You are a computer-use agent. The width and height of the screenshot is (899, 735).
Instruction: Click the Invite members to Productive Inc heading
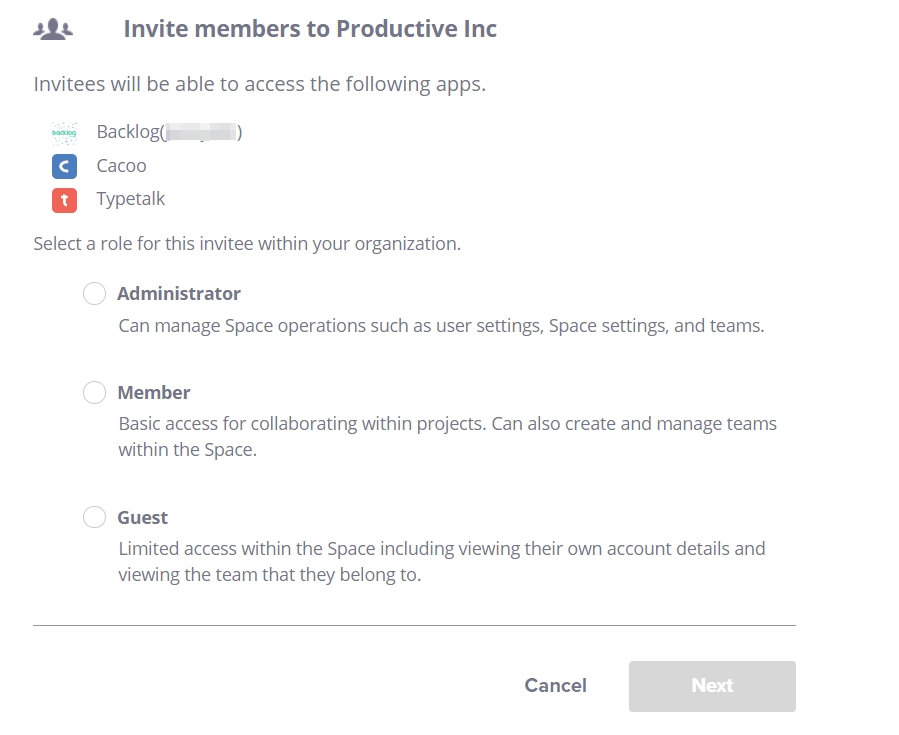(x=310, y=29)
